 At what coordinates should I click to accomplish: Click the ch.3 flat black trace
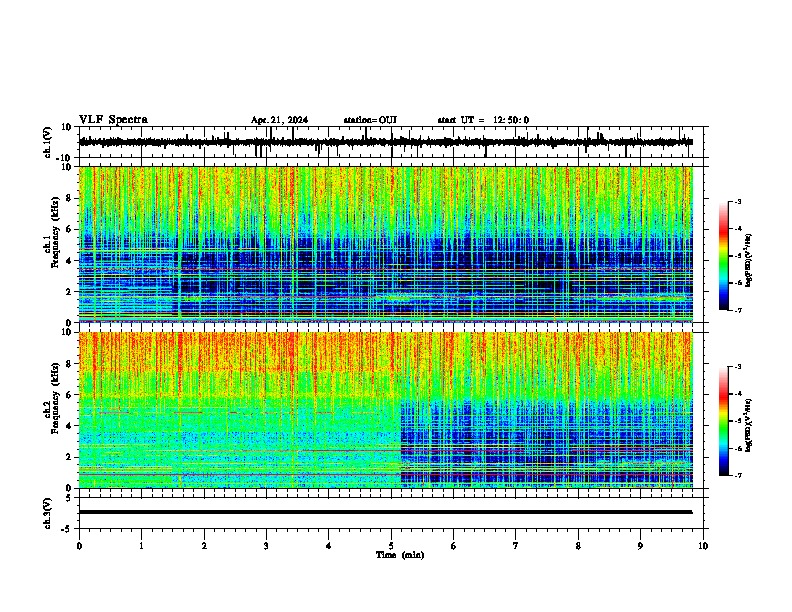click(x=386, y=512)
